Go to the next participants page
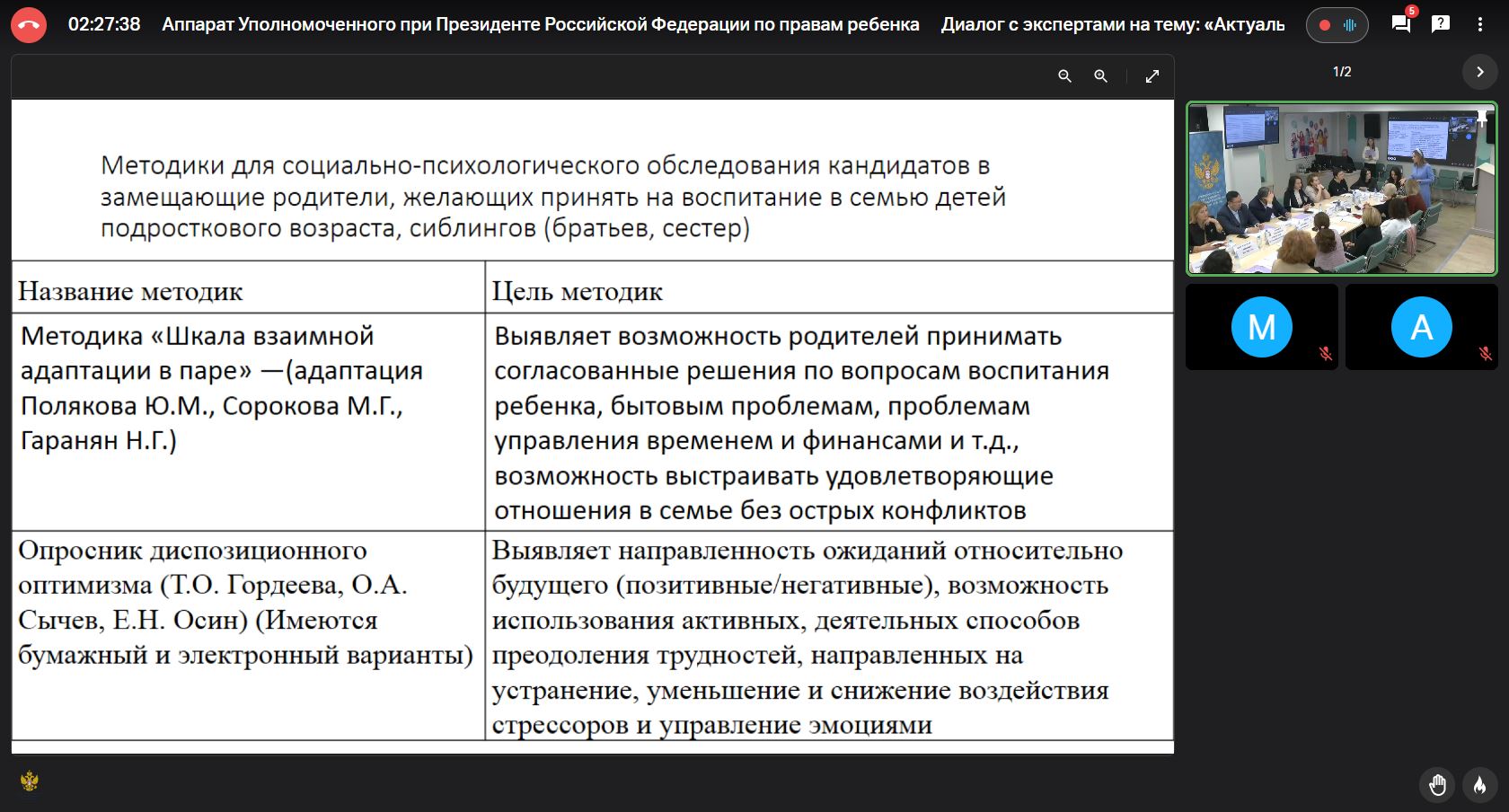Image resolution: width=1509 pixels, height=812 pixels. click(x=1479, y=72)
